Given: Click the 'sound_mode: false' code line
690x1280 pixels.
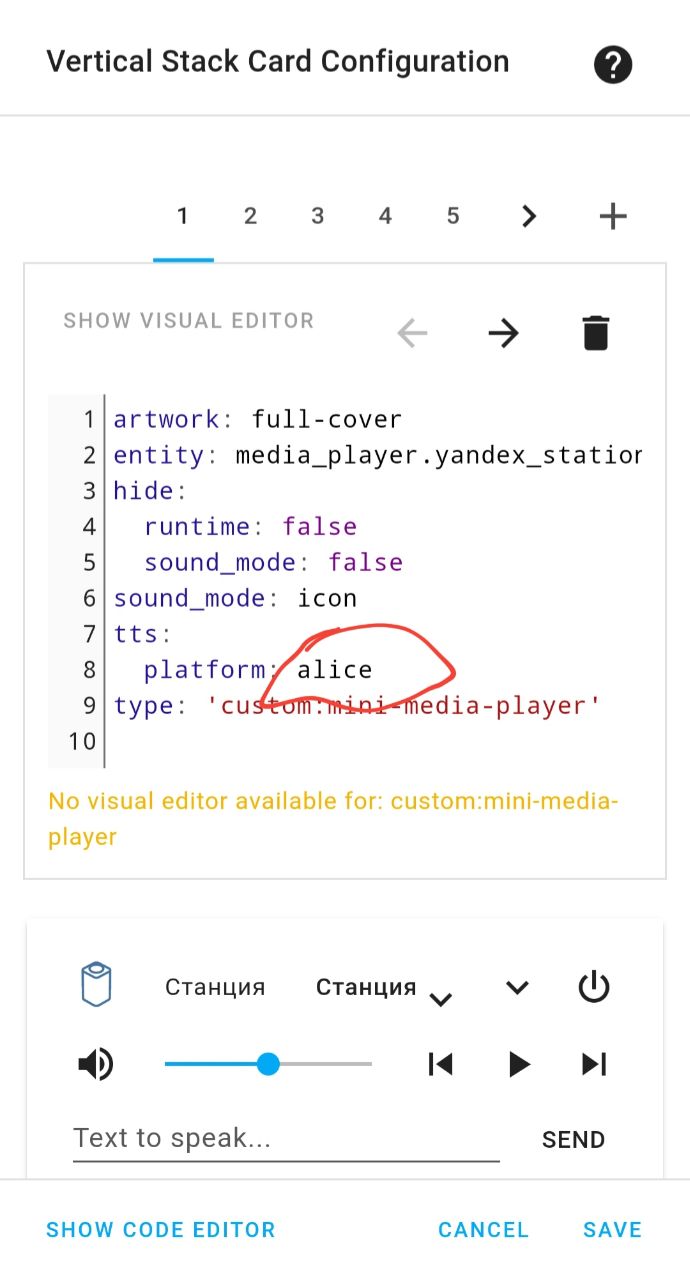Looking at the screenshot, I should tap(273, 563).
